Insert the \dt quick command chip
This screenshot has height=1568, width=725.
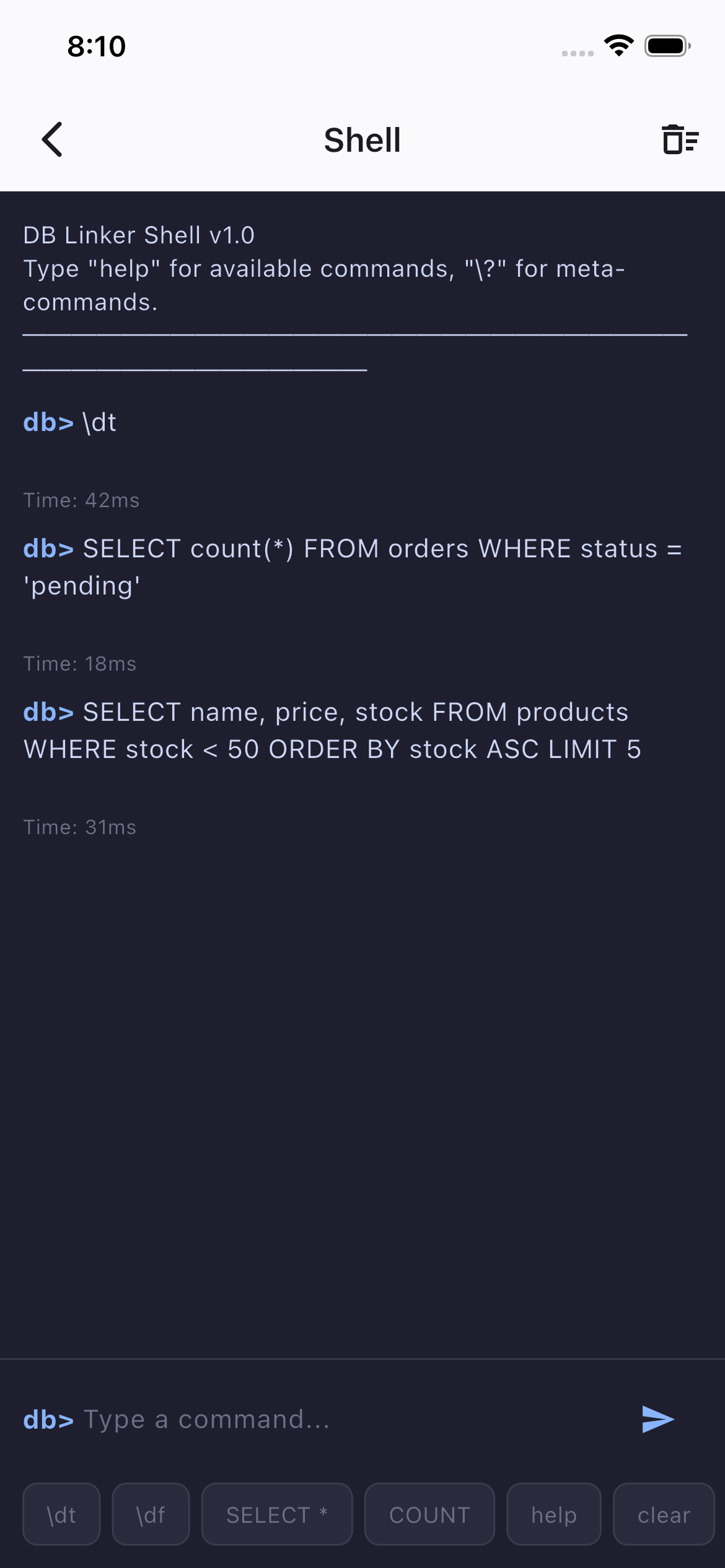[x=61, y=1515]
